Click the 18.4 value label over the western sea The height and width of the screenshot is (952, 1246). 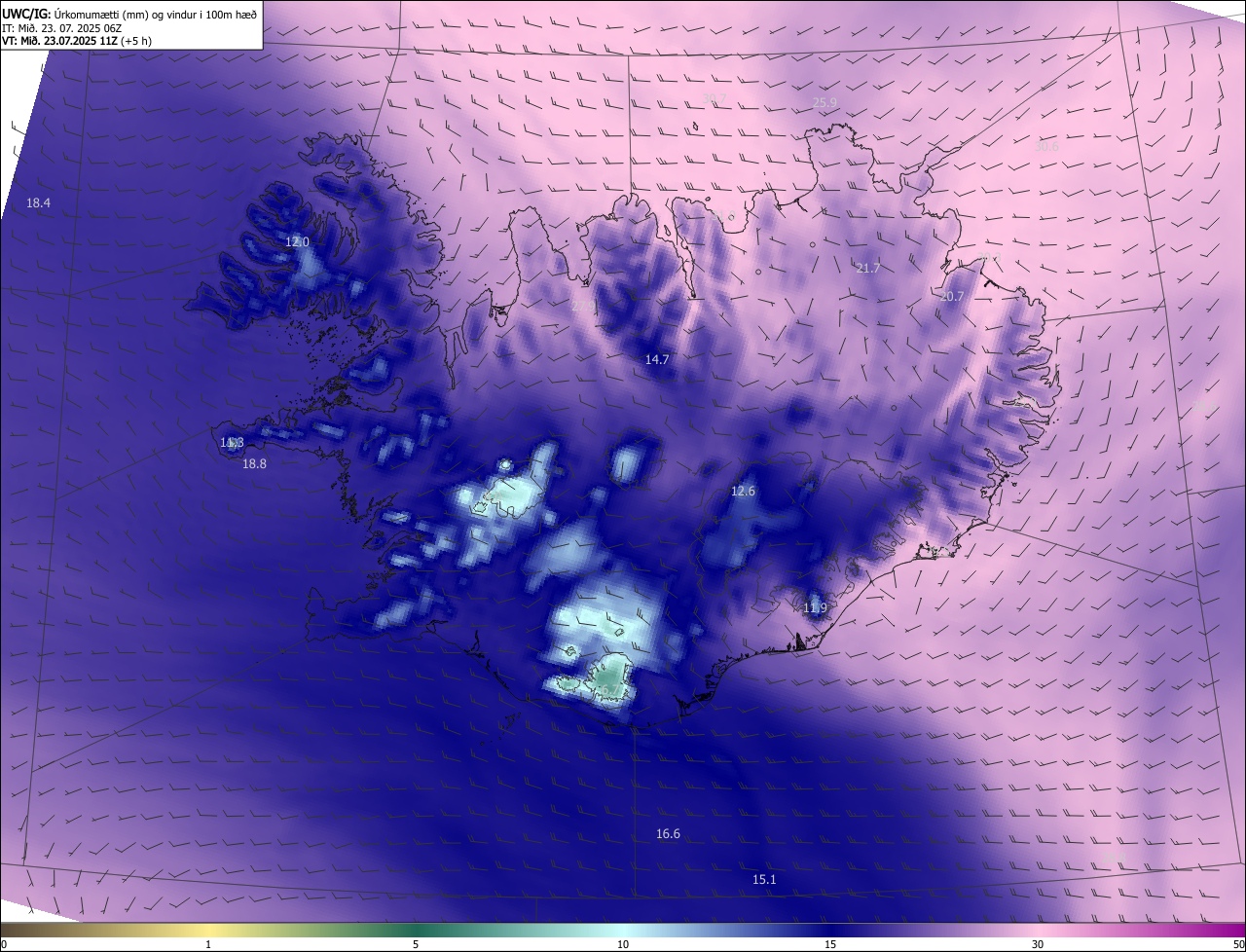point(38,202)
